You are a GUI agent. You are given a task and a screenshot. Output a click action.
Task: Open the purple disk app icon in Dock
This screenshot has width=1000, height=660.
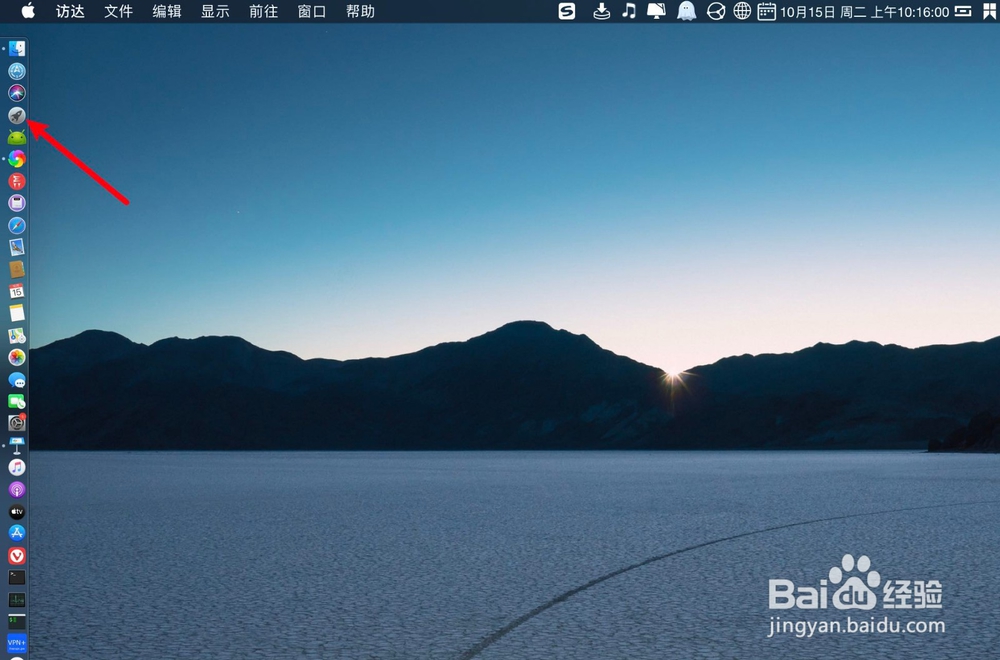pos(17,203)
